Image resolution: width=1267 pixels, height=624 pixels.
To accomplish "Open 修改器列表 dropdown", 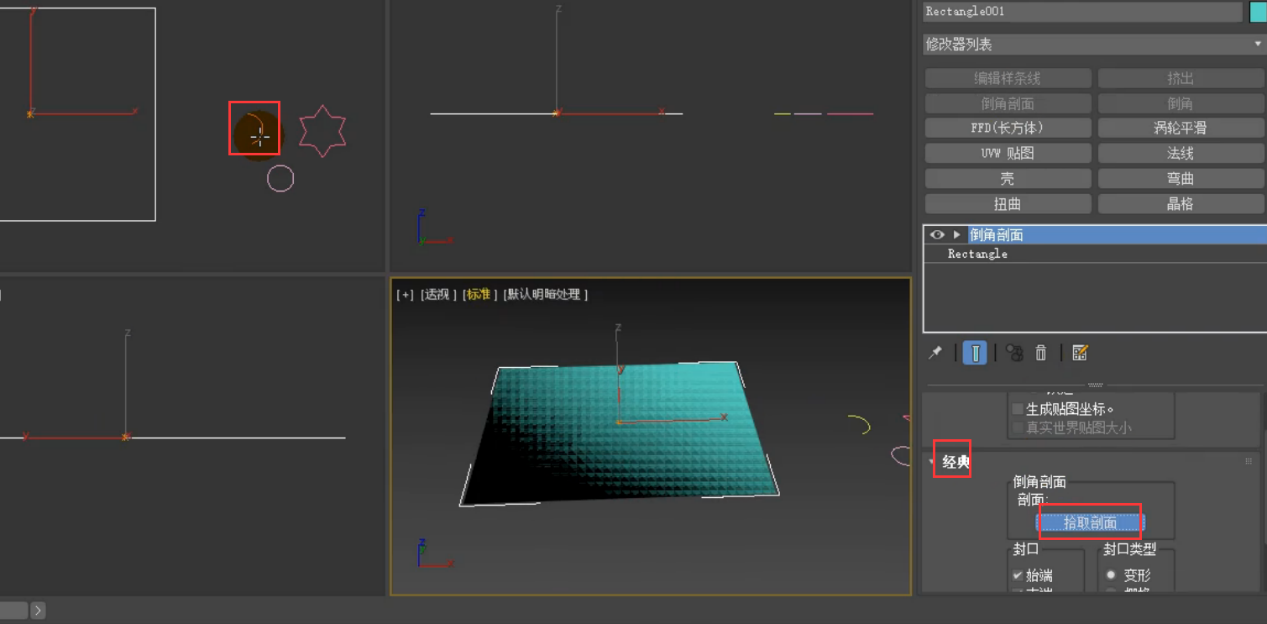I will [x=1094, y=44].
